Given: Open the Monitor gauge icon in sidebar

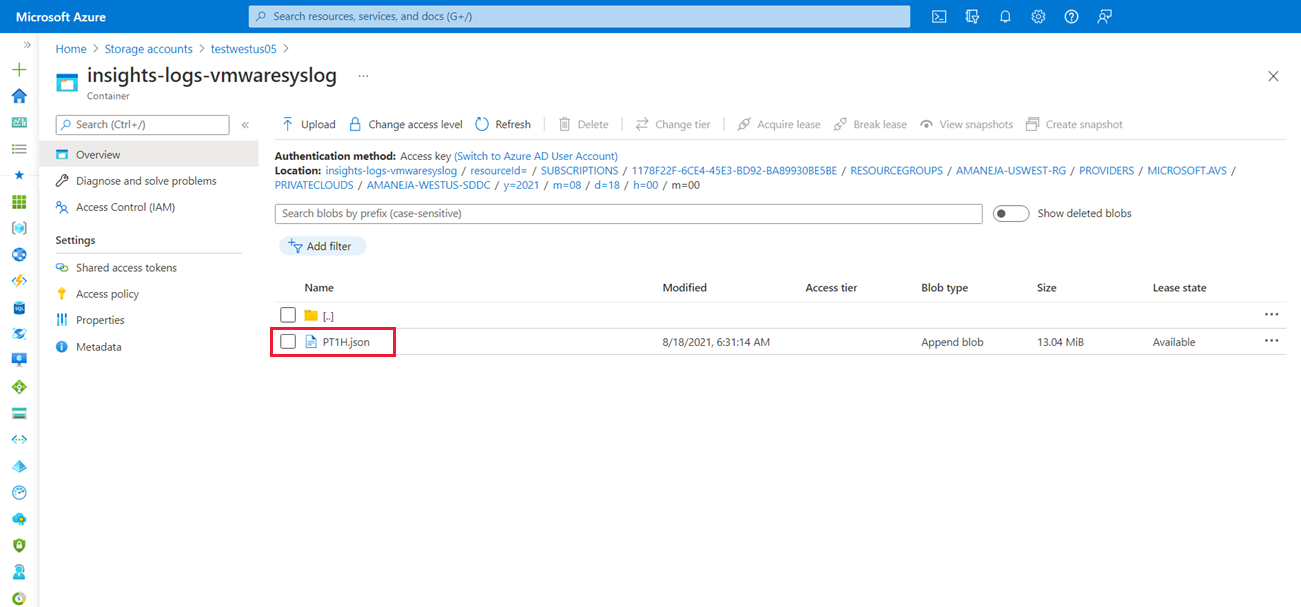Looking at the screenshot, I should [x=19, y=492].
